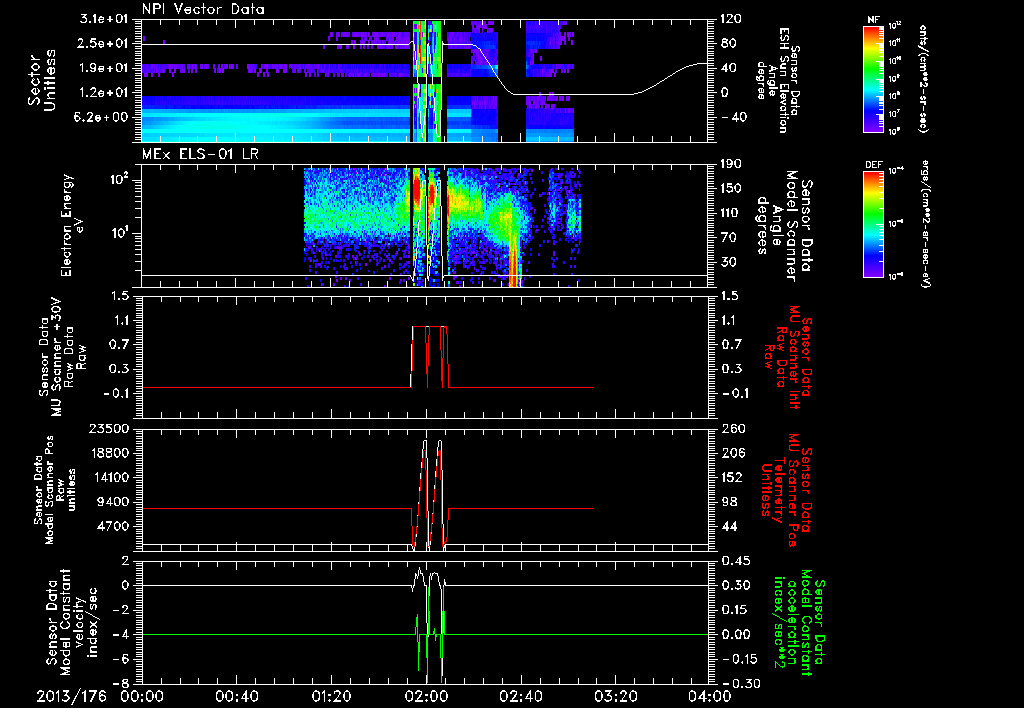Click the 'MU Scanner +30V Raw Data' axis label
Viewport: 1024px width, 708px height.
tap(62, 357)
